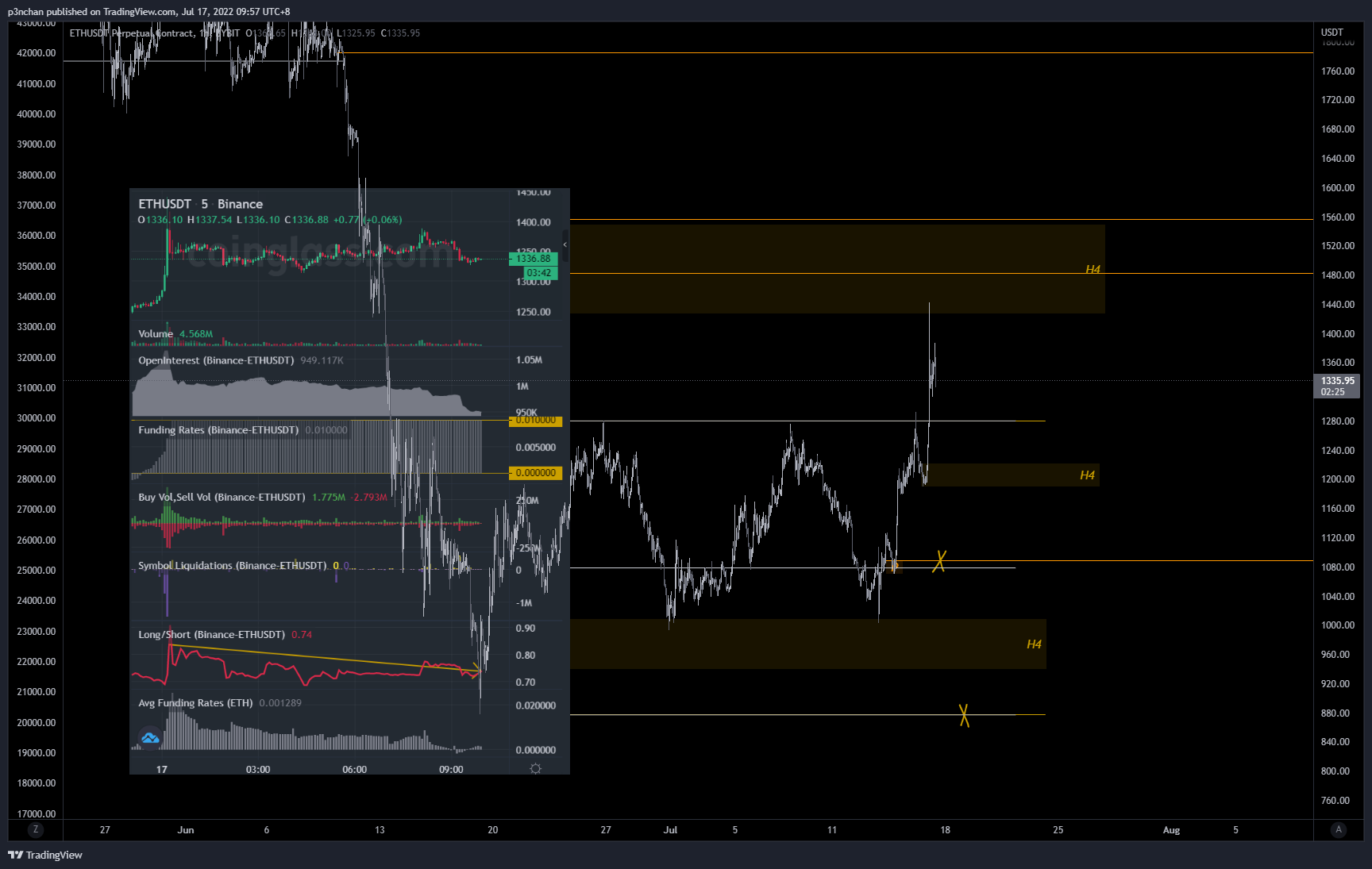Click the TradingView logo at bottom left
1372x869 pixels.
coord(45,855)
